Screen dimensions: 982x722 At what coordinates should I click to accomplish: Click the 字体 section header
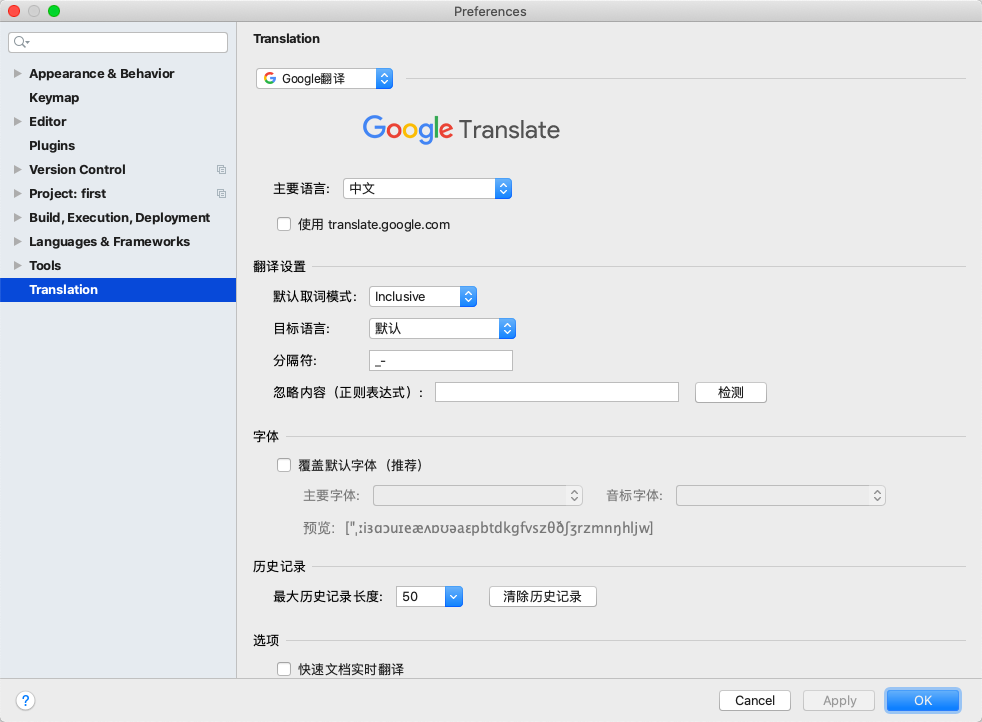[266, 436]
